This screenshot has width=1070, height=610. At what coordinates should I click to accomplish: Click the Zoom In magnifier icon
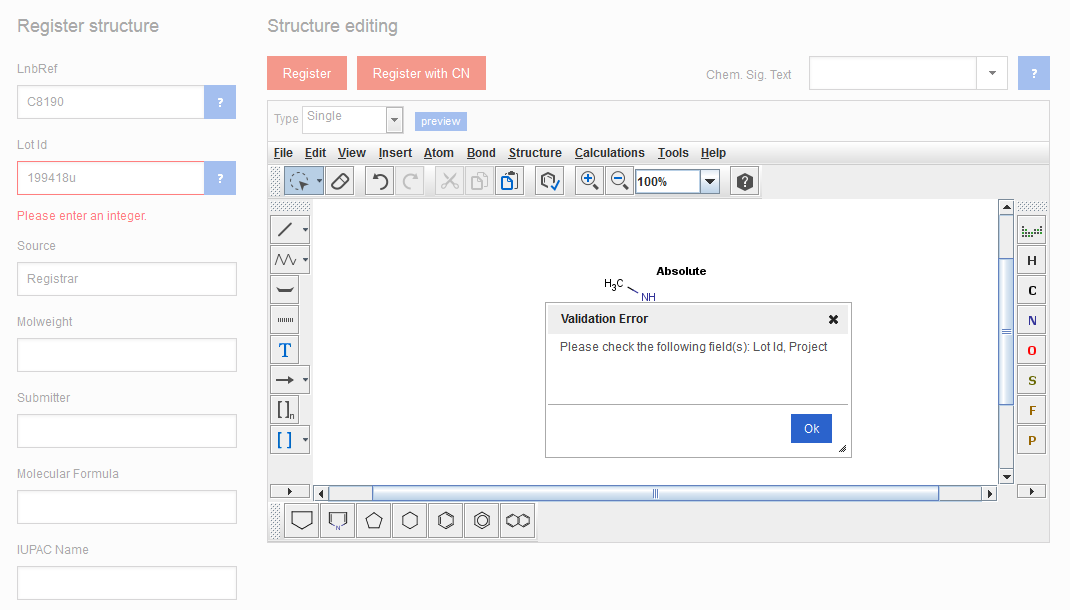click(x=589, y=180)
